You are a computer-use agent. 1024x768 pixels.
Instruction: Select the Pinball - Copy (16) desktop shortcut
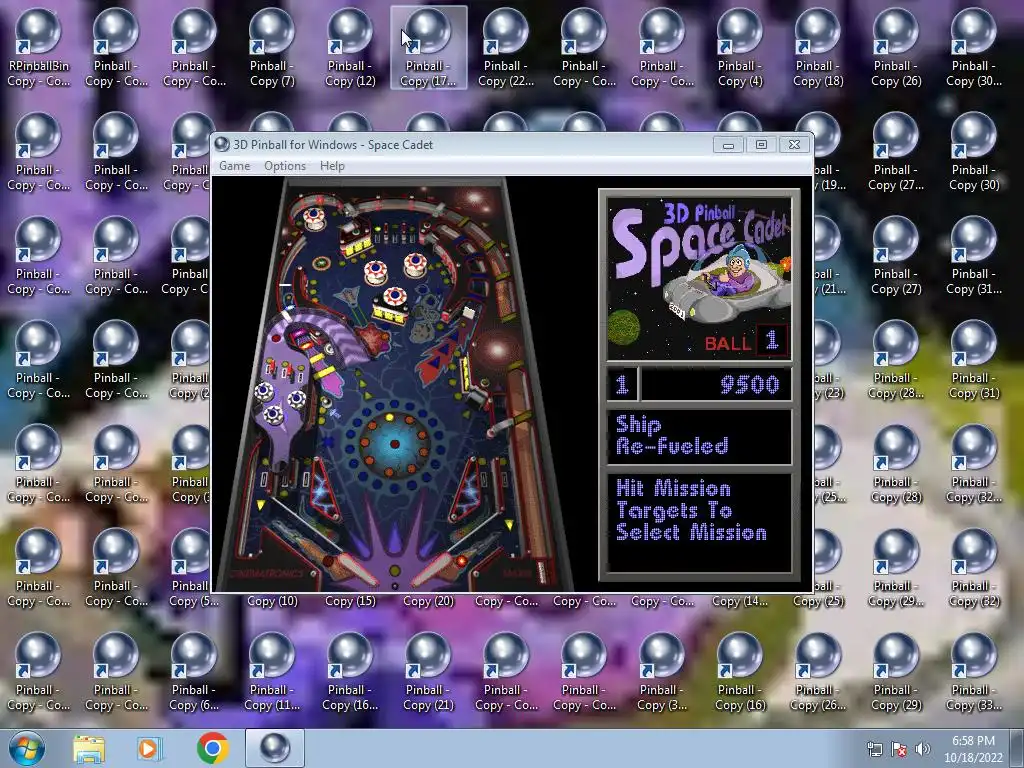tap(740, 671)
